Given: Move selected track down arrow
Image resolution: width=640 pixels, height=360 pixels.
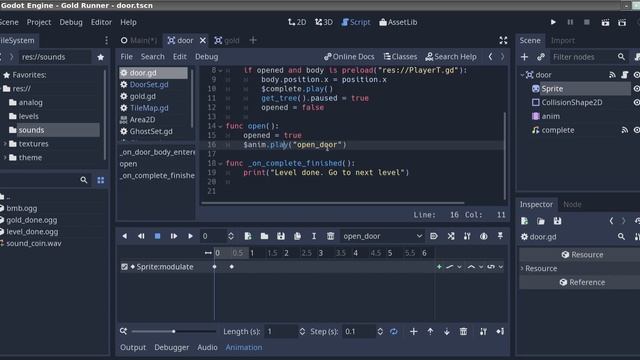Looking at the screenshot, I should (447, 331).
